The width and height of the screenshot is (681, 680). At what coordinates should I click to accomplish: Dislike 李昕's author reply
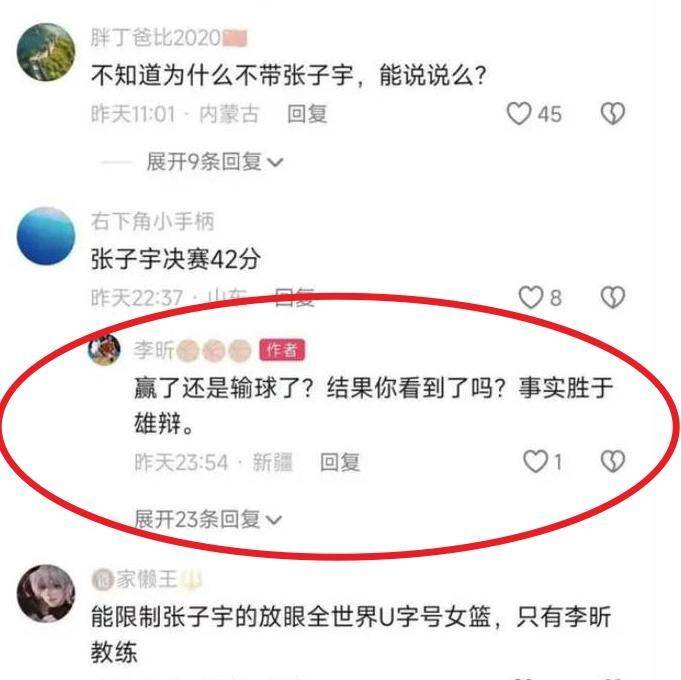[612, 461]
